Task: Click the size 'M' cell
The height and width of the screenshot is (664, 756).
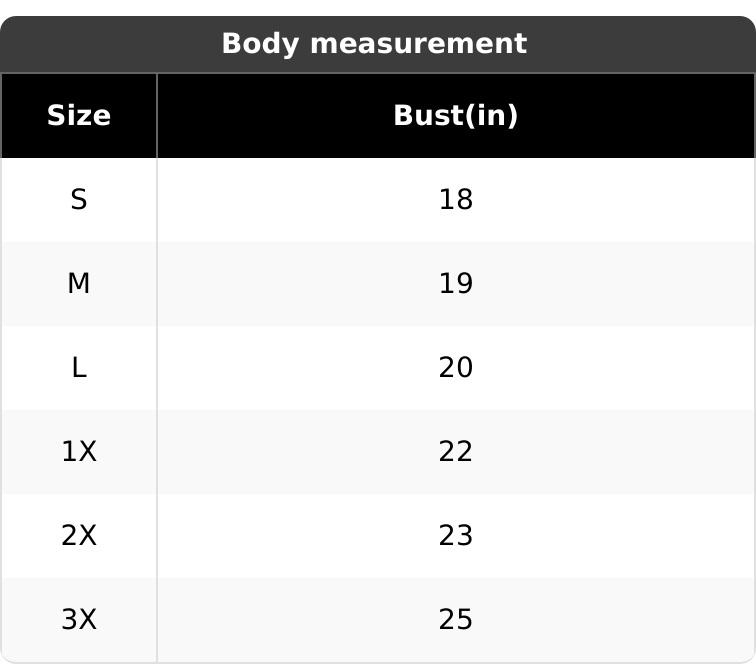Action: 78,284
